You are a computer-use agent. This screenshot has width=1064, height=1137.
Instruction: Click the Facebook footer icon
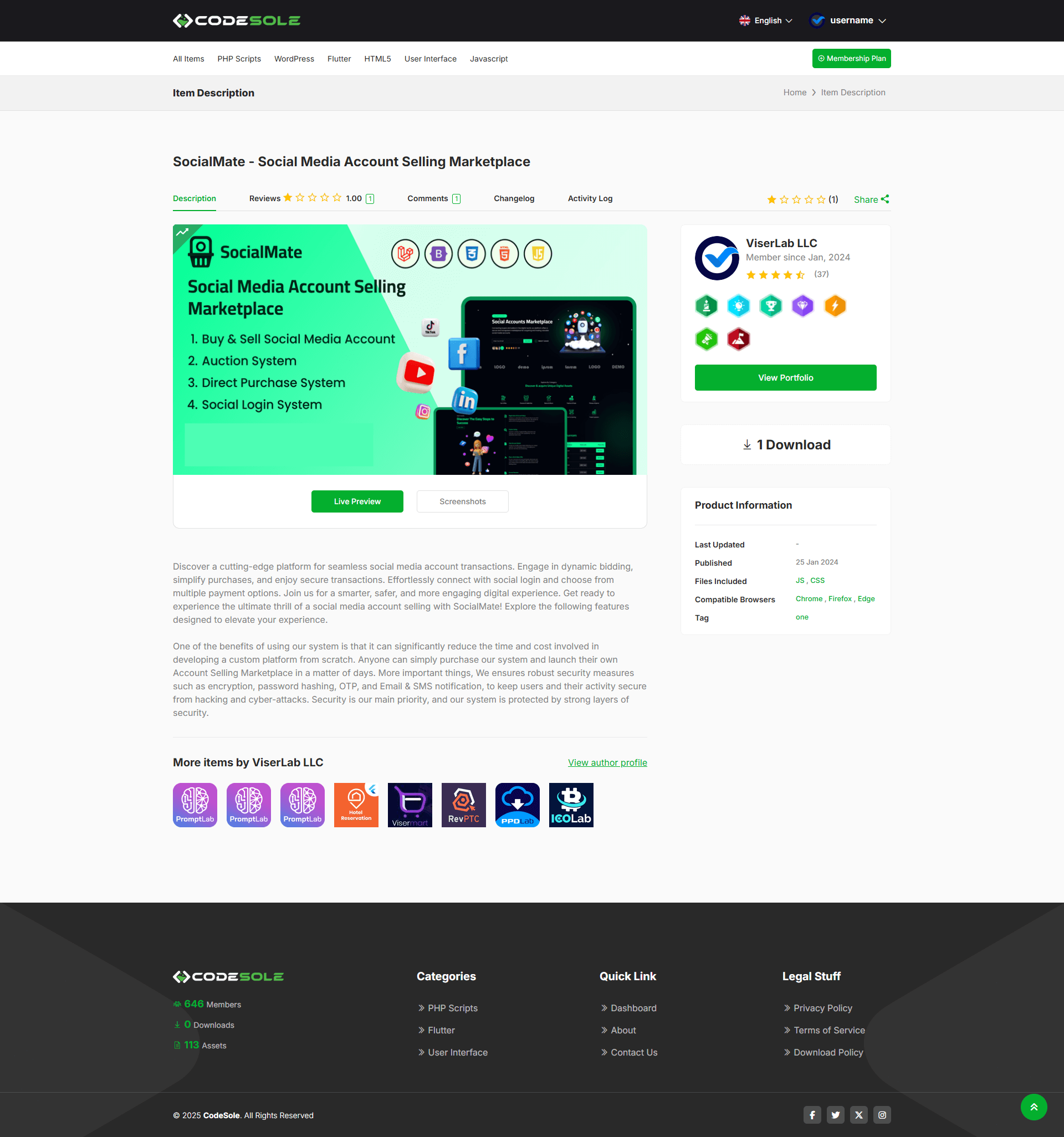pos(812,1115)
